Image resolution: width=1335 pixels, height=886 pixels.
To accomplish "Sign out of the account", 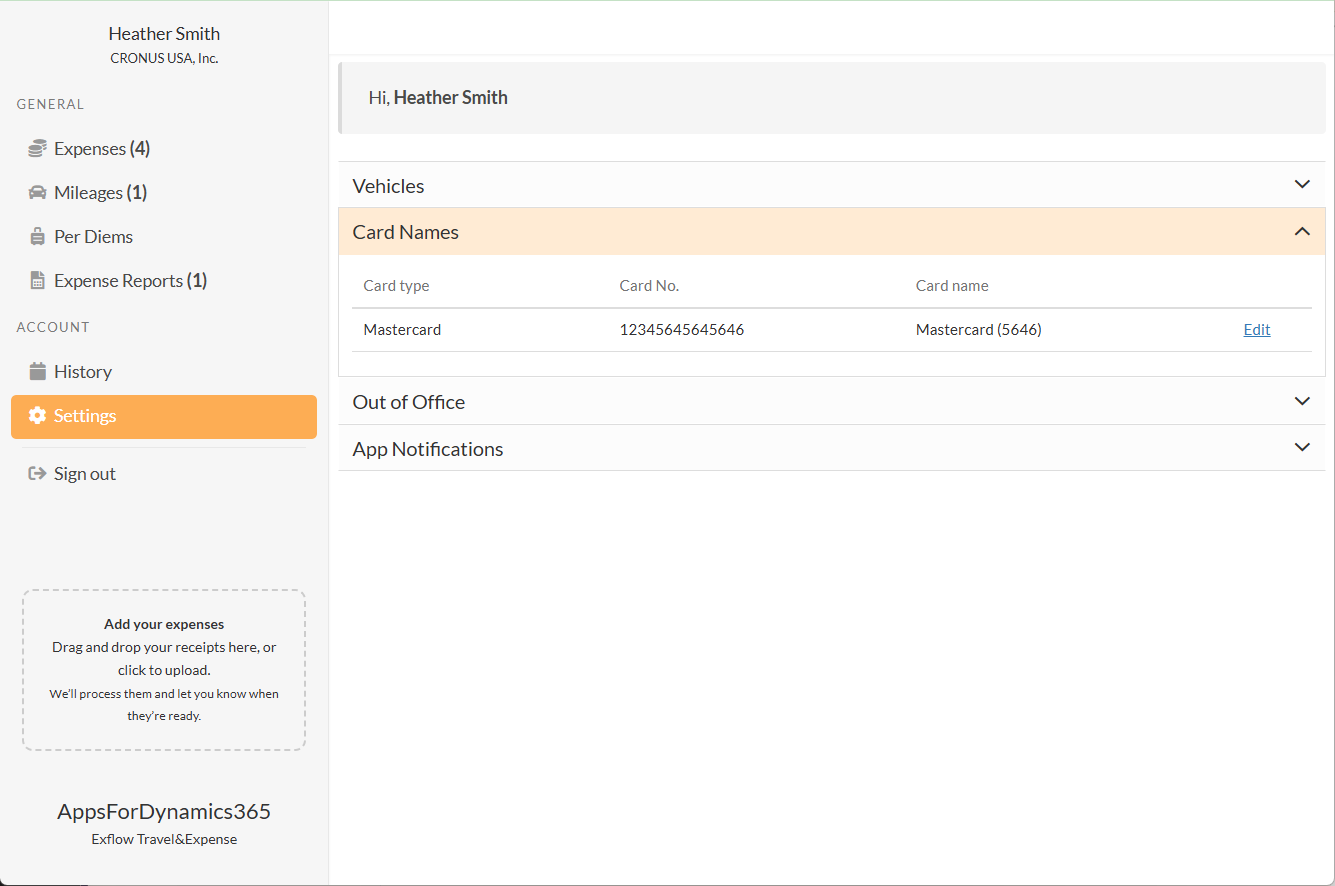I will [x=85, y=474].
